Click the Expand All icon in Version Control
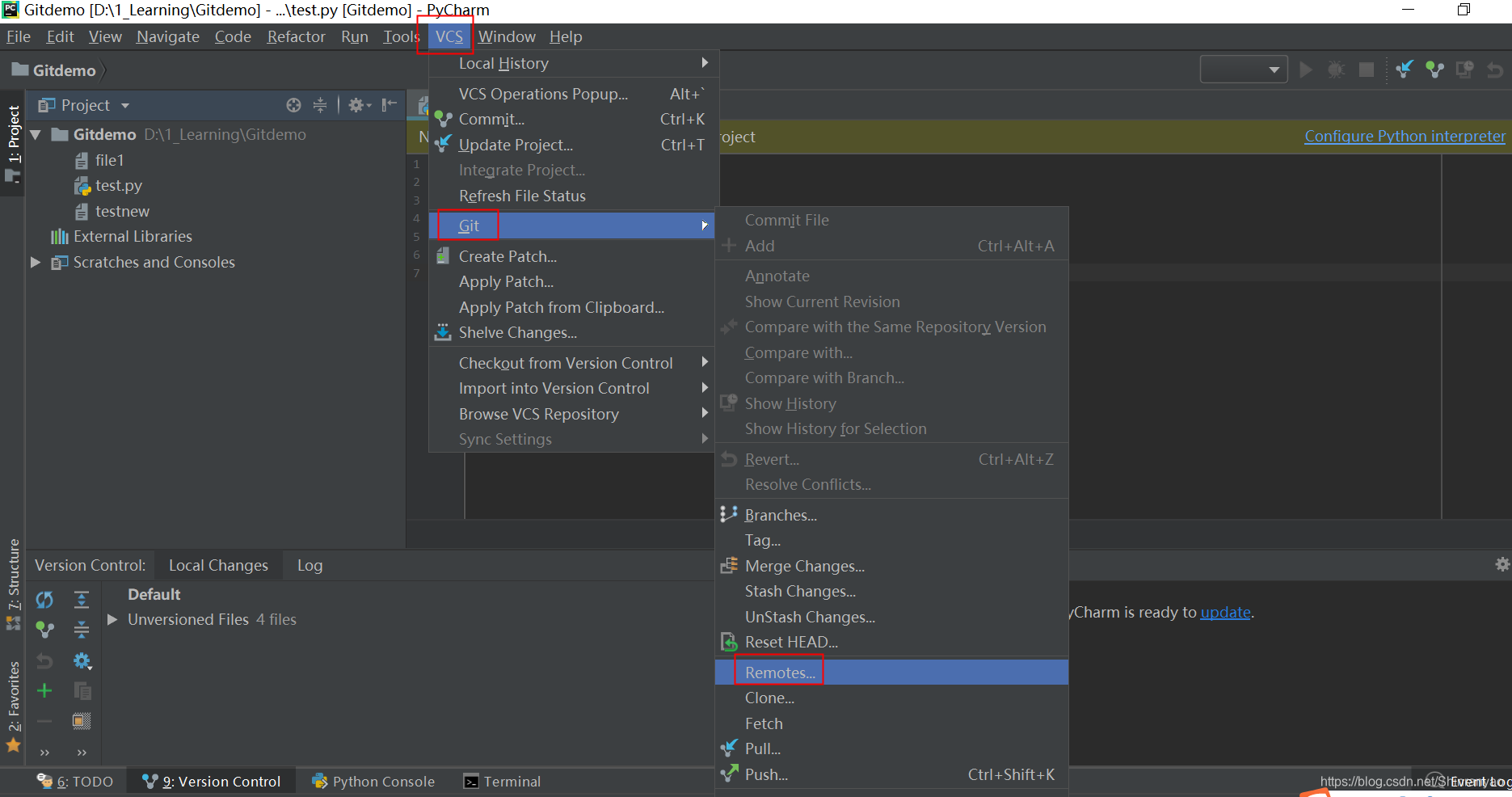This screenshot has width=1512, height=797. tap(82, 600)
